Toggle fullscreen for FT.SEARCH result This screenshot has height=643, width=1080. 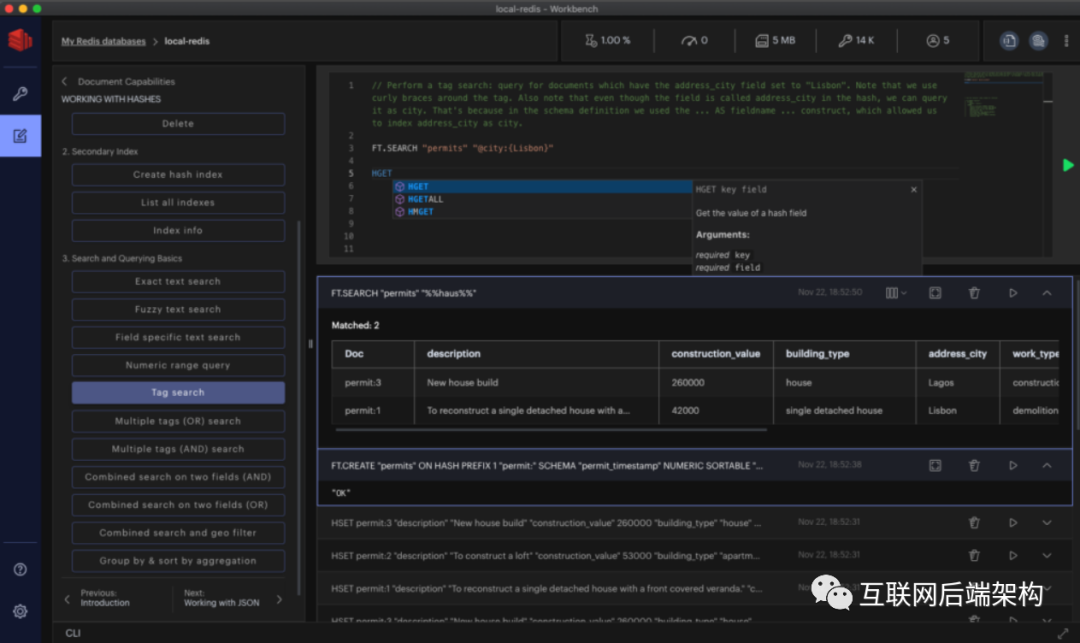pyautogui.click(x=935, y=293)
